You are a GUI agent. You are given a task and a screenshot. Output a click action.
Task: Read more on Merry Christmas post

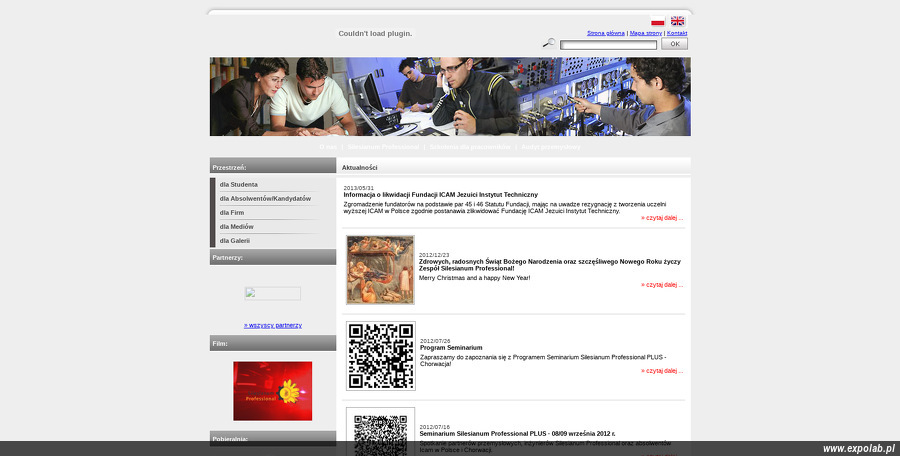coord(662,284)
